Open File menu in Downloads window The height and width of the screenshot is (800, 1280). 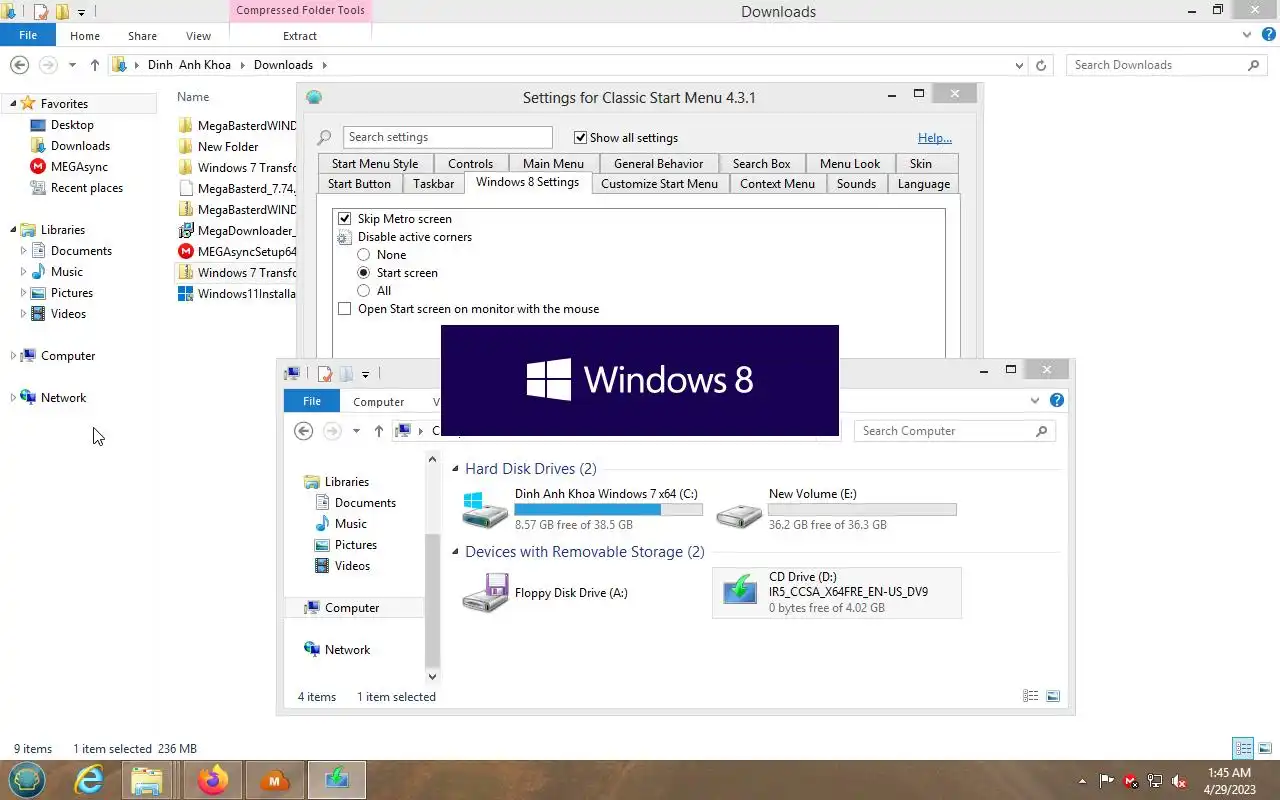click(x=28, y=35)
